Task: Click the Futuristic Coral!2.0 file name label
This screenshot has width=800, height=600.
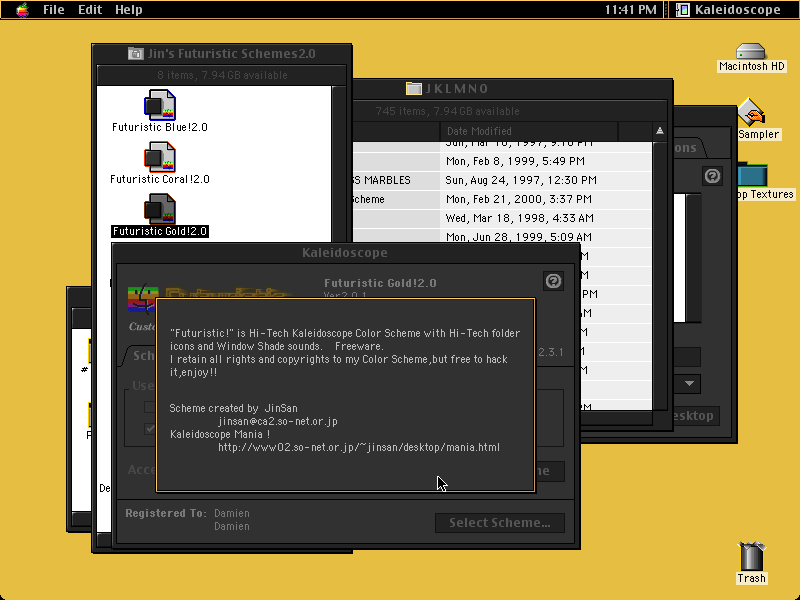Action: 160,179
